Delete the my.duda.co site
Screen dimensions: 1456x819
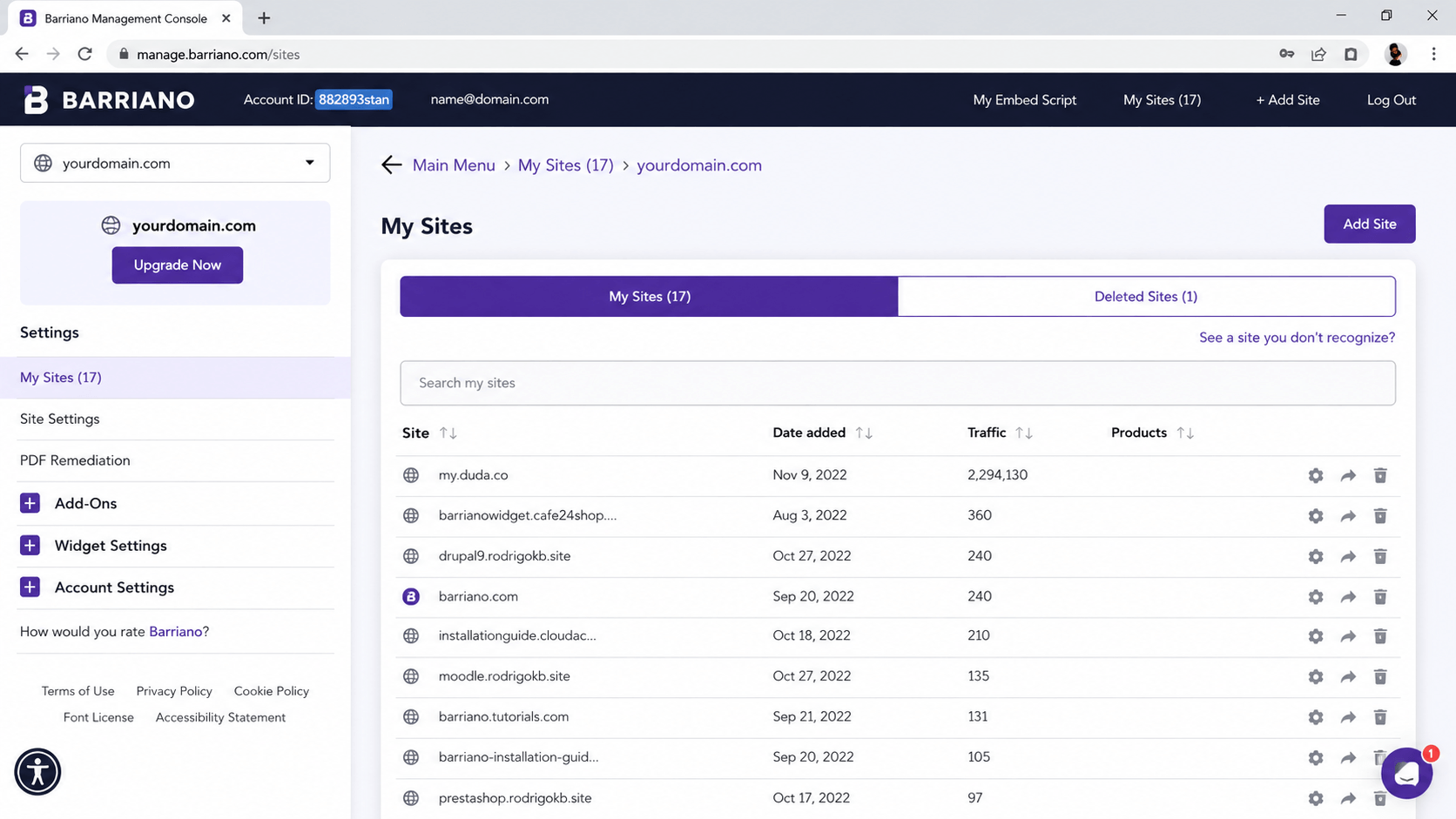[x=1380, y=475]
